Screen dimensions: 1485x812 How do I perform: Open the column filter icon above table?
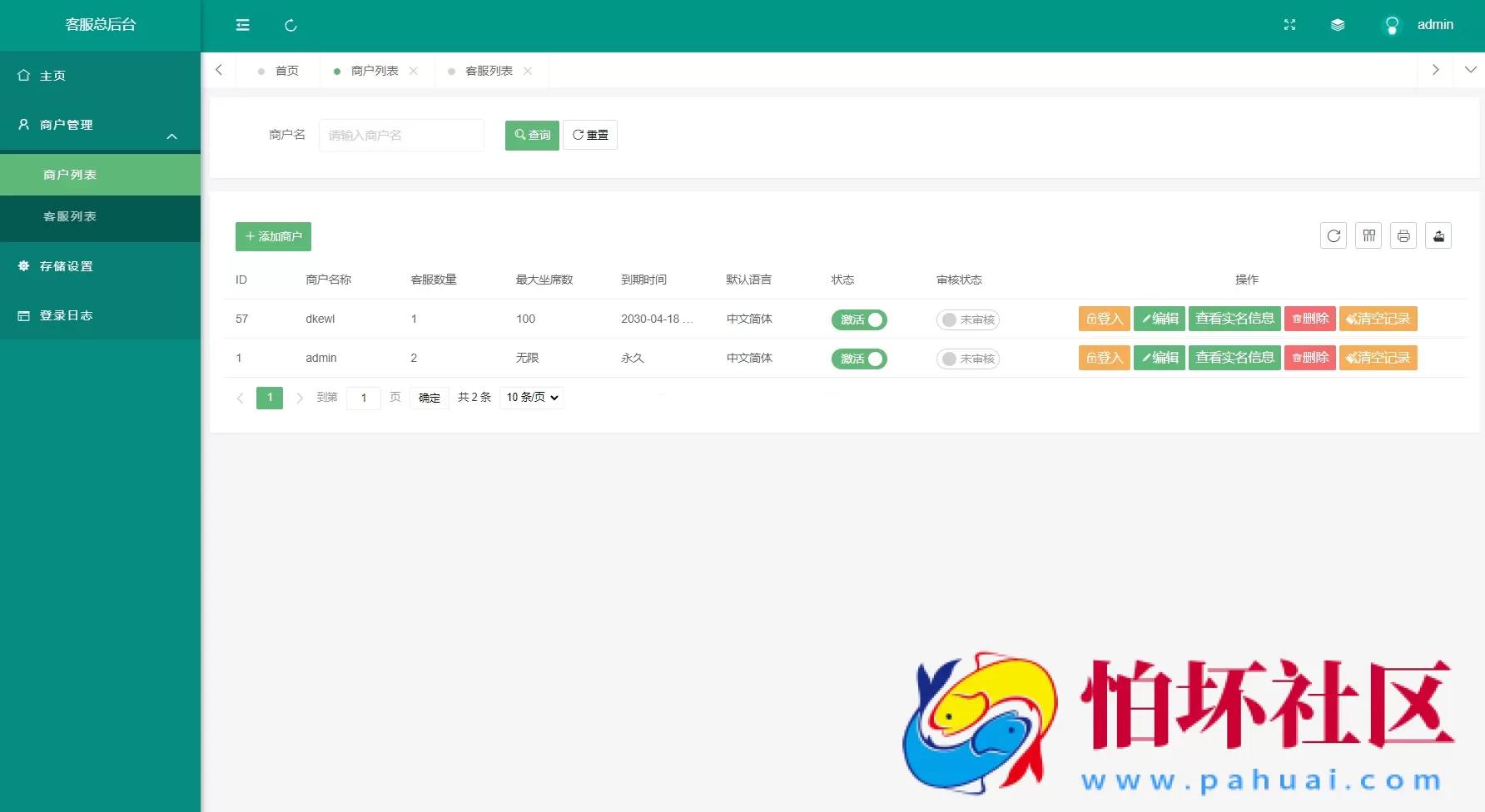click(x=1368, y=236)
